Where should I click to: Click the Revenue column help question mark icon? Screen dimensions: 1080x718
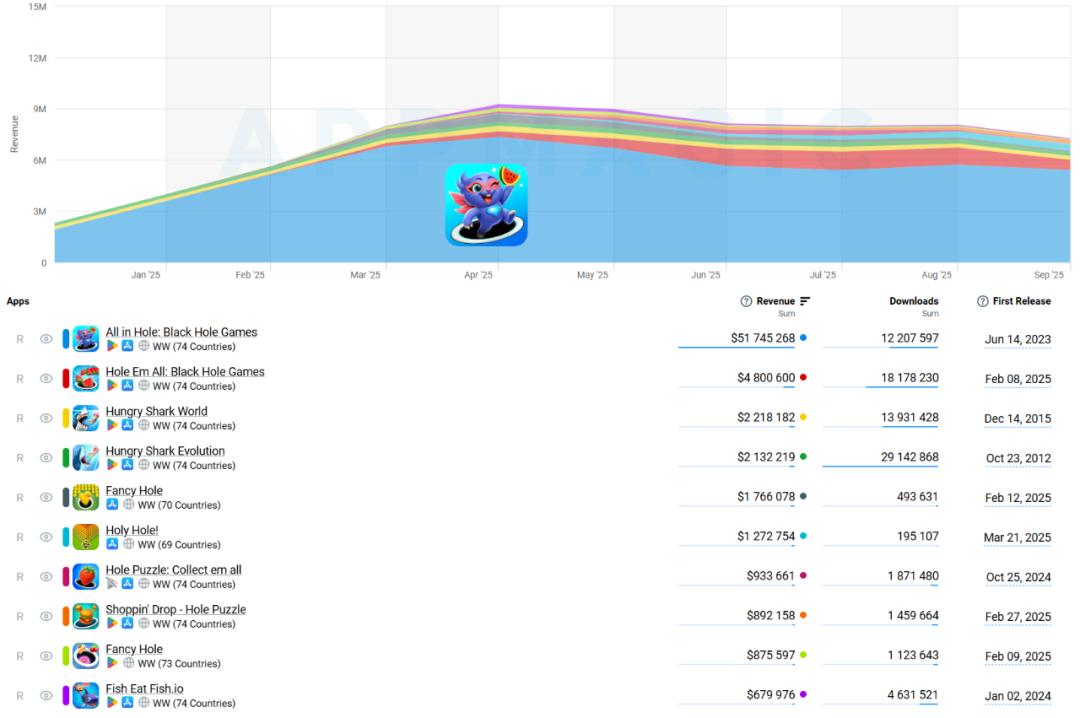(745, 301)
